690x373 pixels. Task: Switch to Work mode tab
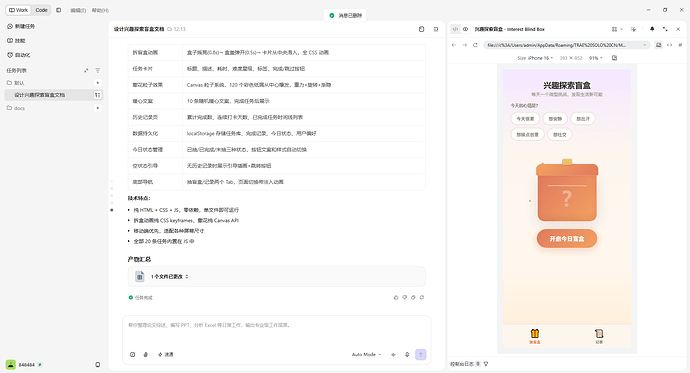[18, 10]
